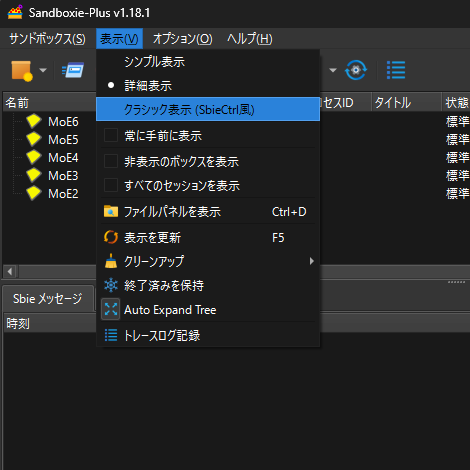Sort by the タイトル column header

(406, 102)
